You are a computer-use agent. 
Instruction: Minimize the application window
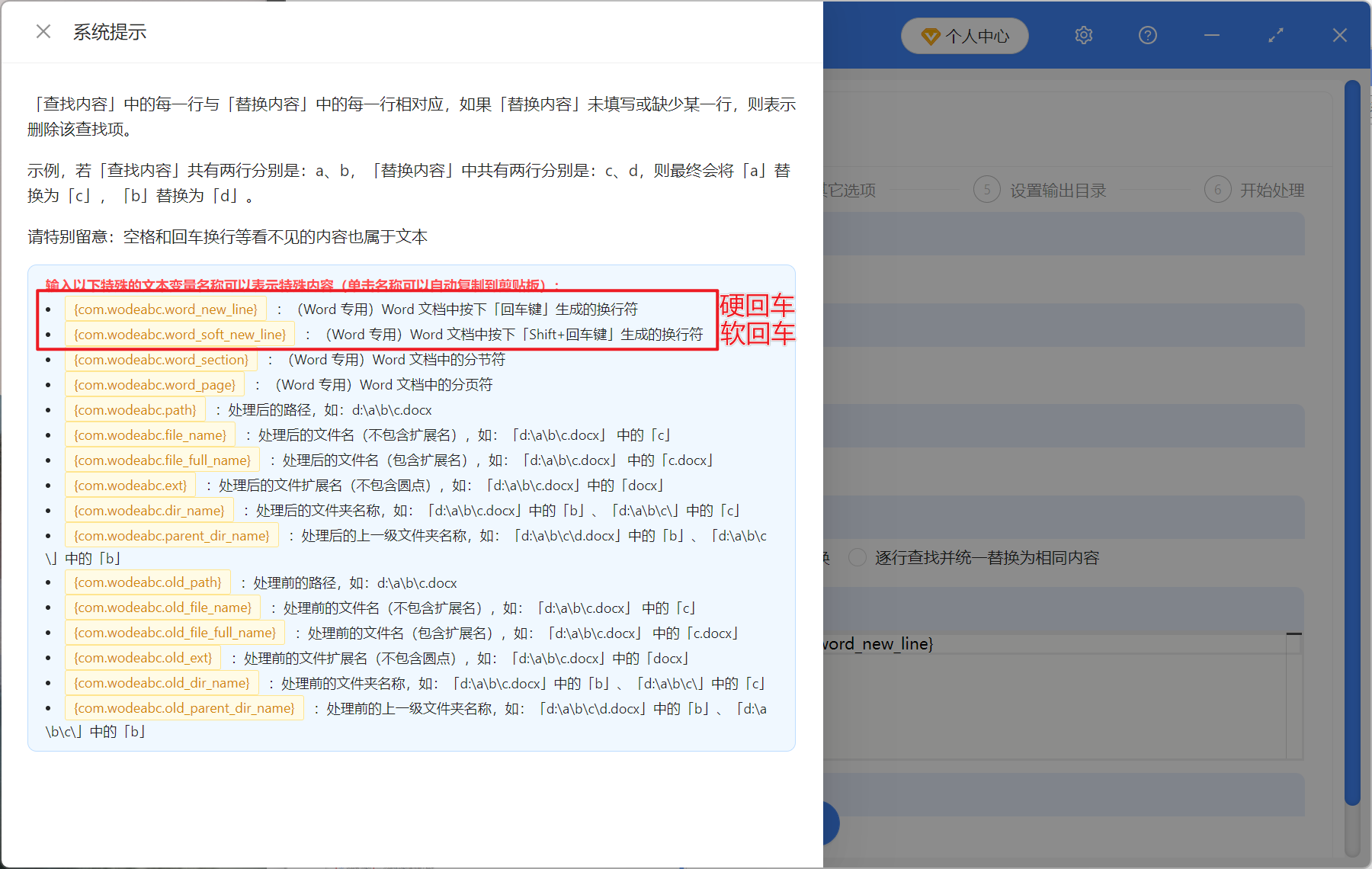point(1211,35)
